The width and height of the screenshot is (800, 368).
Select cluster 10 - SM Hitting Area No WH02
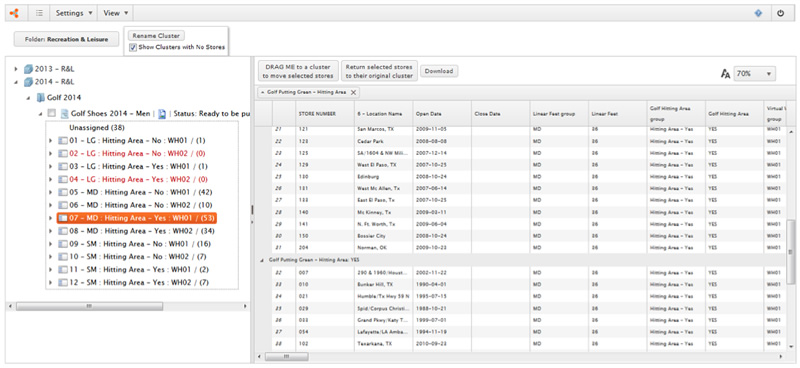coord(139,257)
